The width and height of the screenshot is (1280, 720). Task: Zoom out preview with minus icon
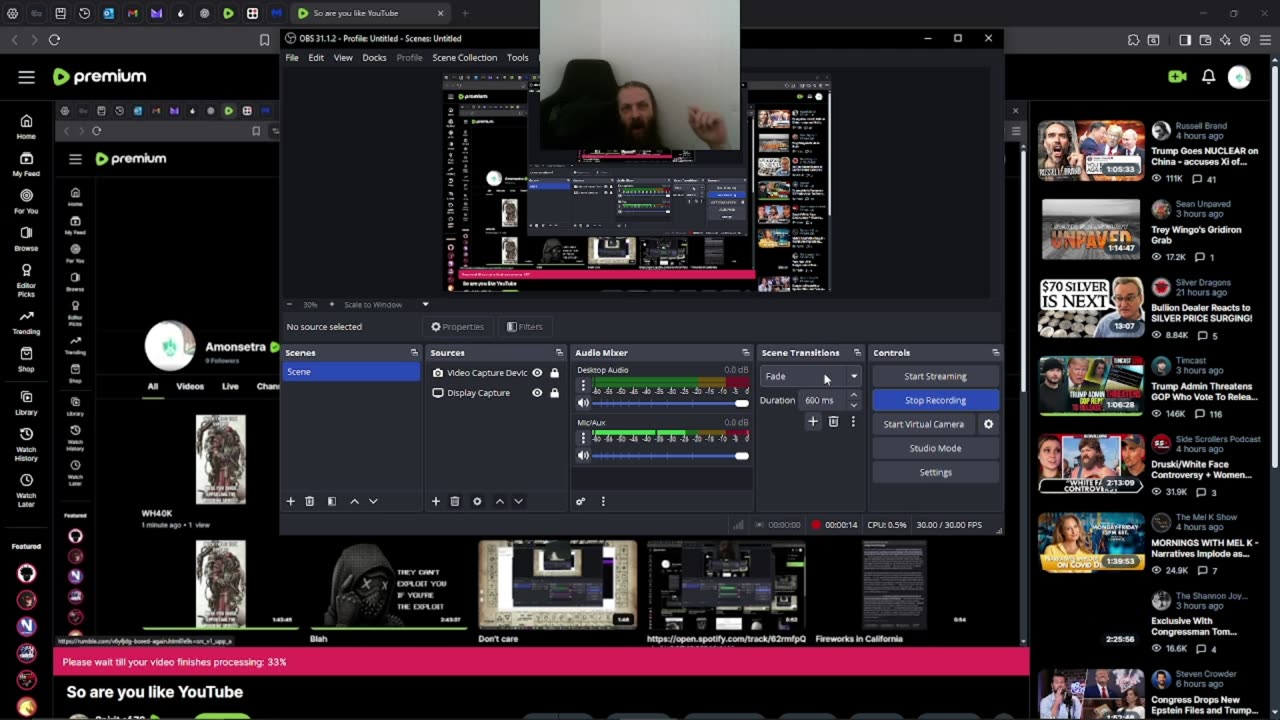[289, 304]
